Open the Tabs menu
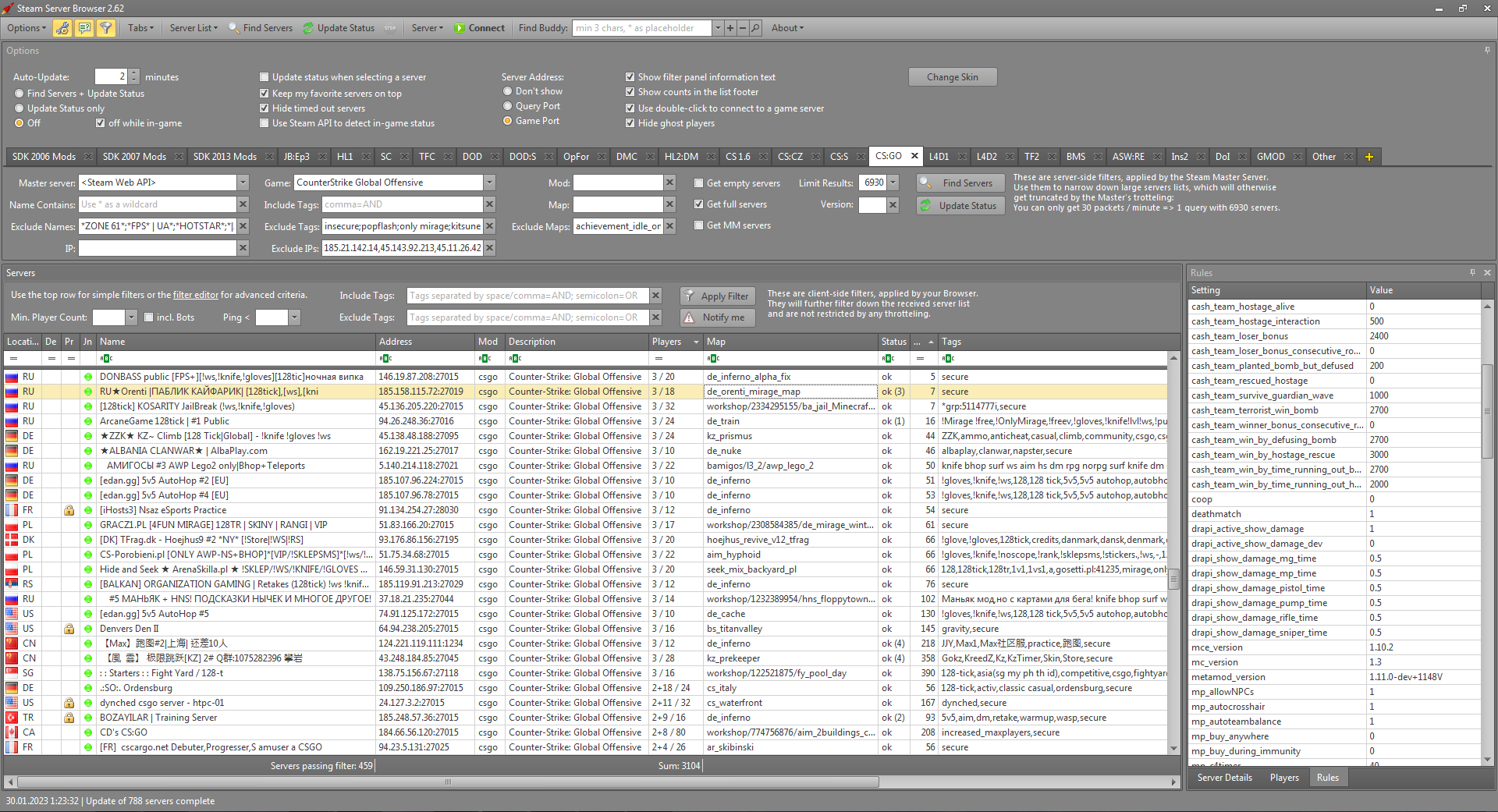This screenshot has width=1498, height=812. pyautogui.click(x=141, y=28)
